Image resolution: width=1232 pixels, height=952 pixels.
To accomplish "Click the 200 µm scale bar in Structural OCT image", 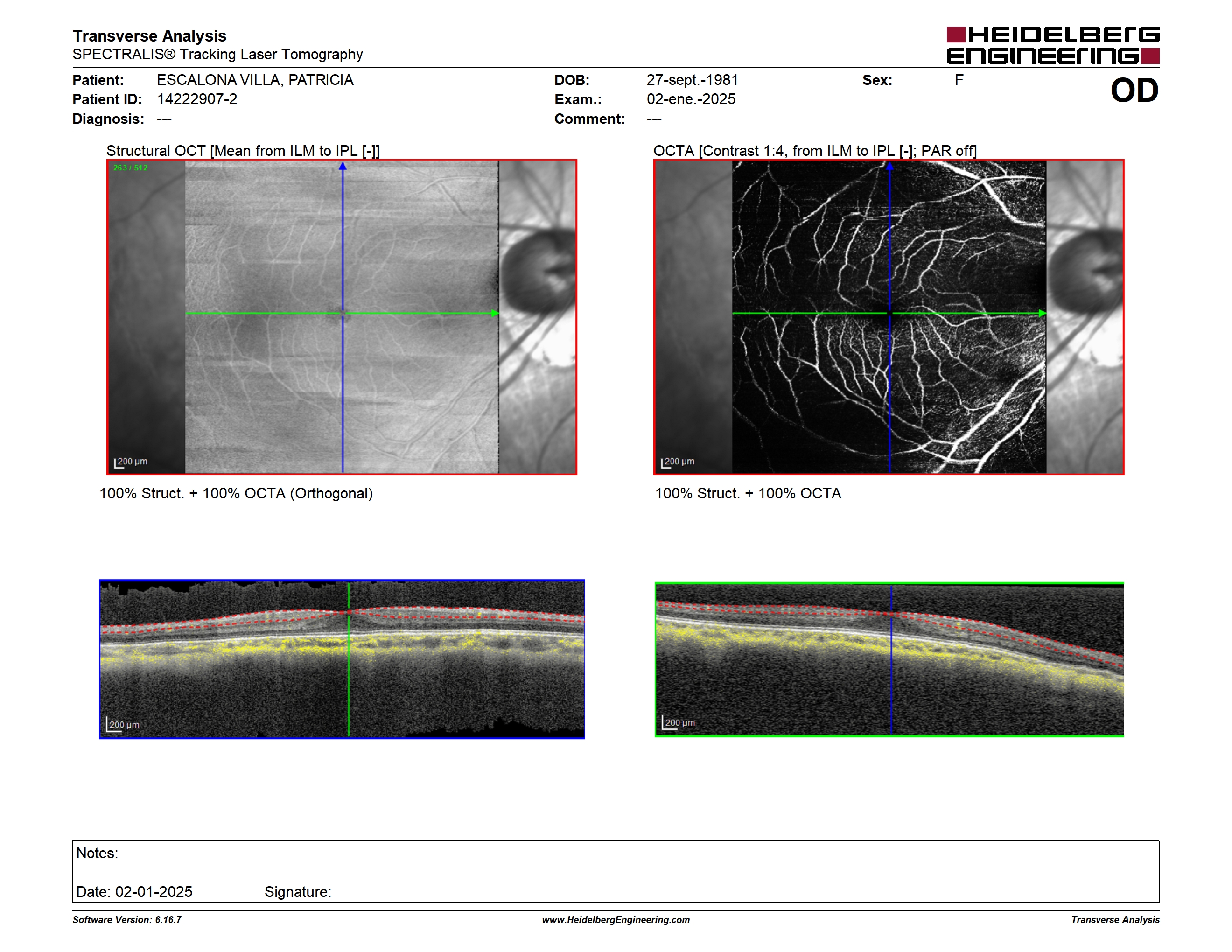I will pos(131,462).
